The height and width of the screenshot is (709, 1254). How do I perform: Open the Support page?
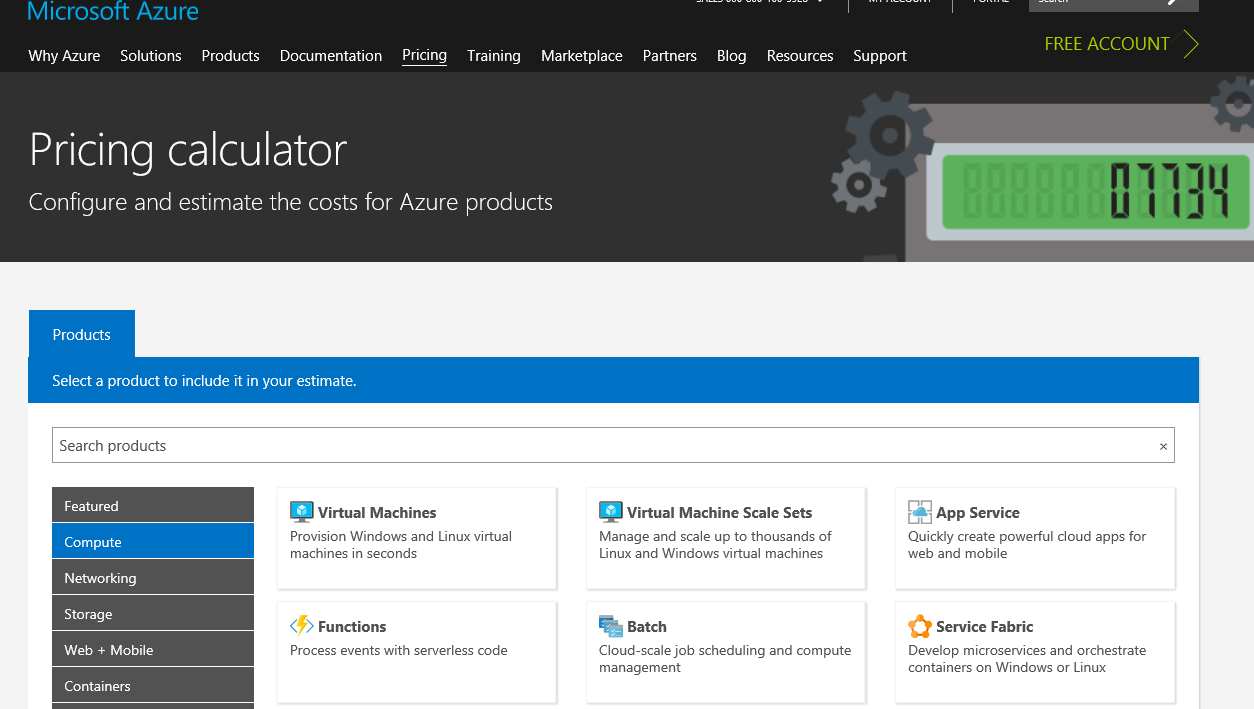click(x=880, y=56)
